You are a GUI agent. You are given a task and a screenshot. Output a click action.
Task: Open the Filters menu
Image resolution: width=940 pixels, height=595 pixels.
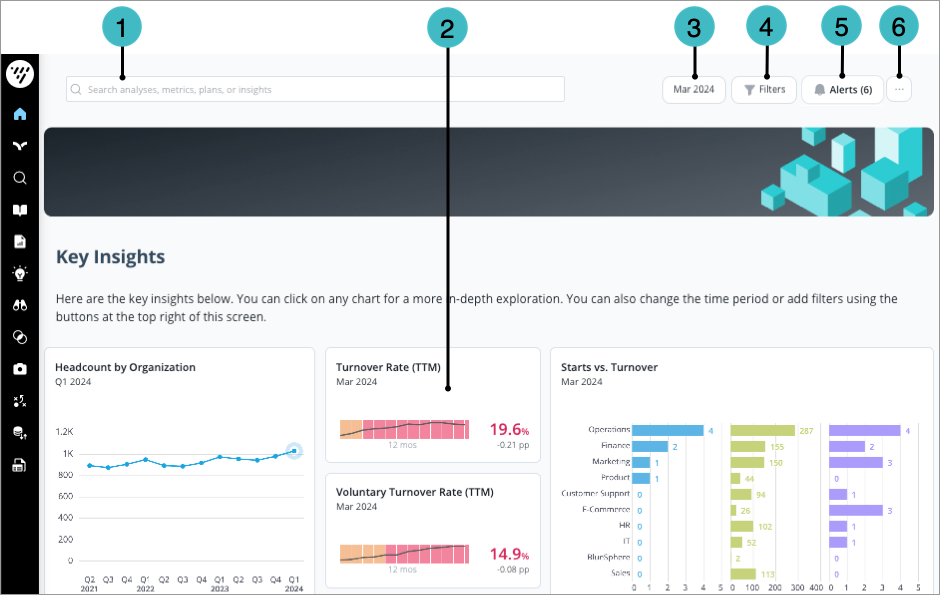click(x=764, y=90)
